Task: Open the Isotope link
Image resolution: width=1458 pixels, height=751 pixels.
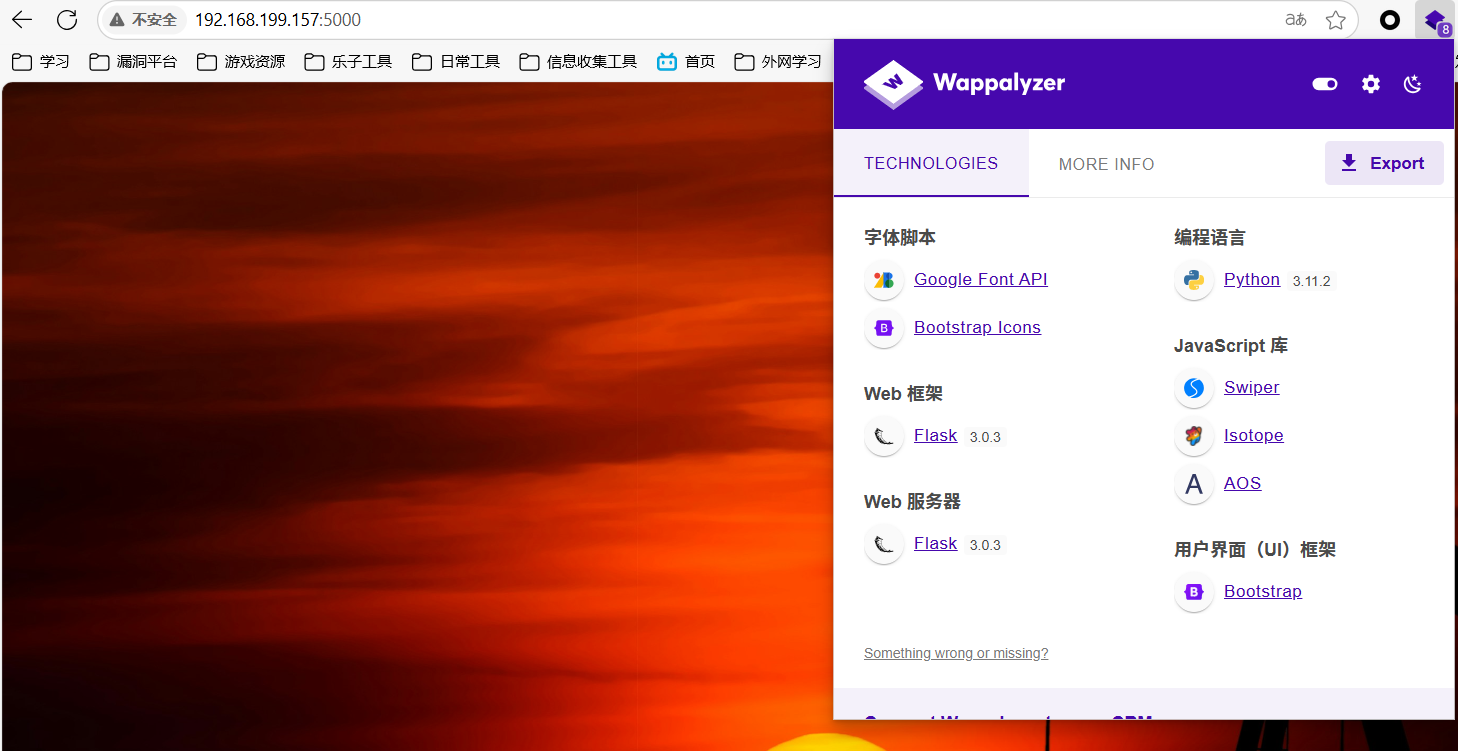Action: pyautogui.click(x=1254, y=436)
